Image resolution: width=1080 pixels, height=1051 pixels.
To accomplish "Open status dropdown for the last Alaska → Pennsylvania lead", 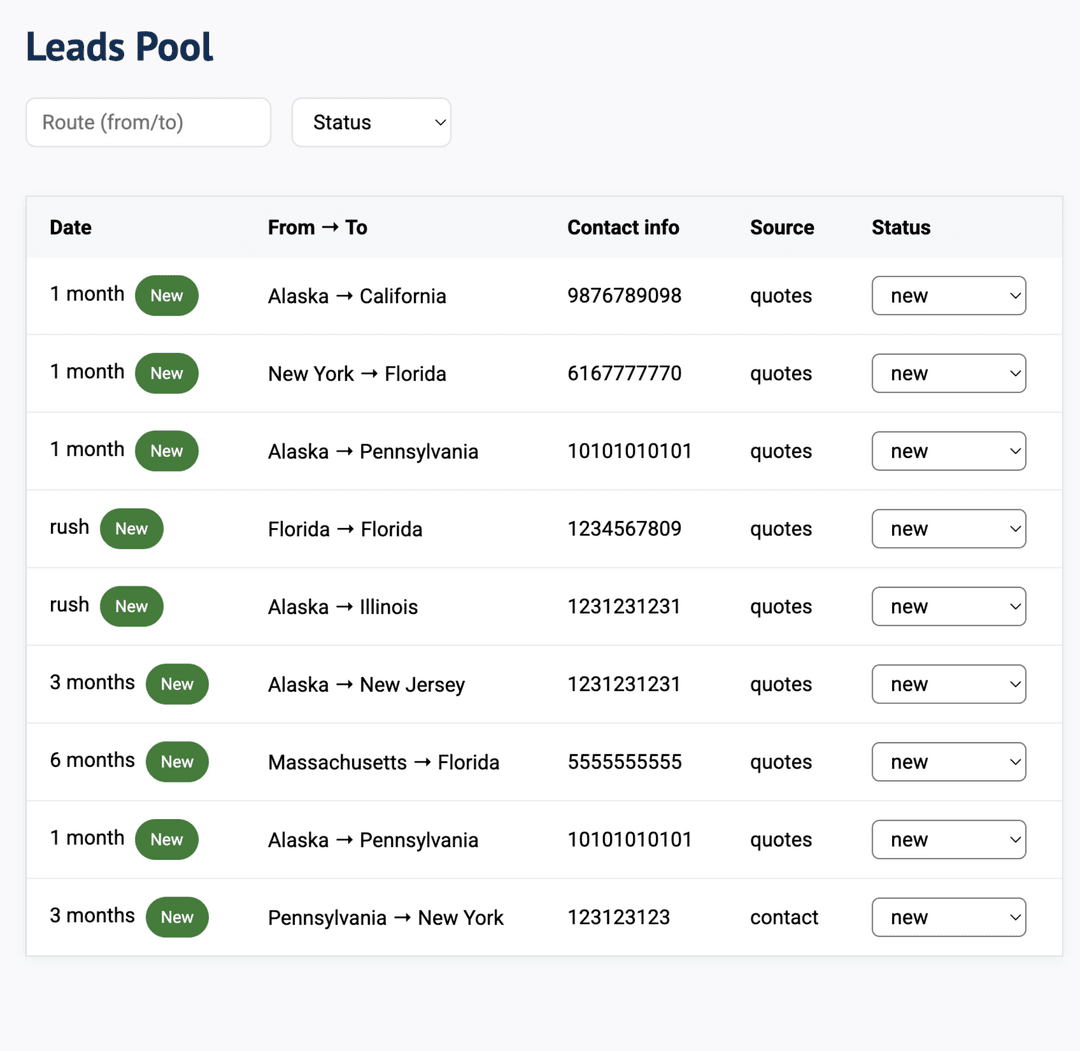I will pos(948,839).
